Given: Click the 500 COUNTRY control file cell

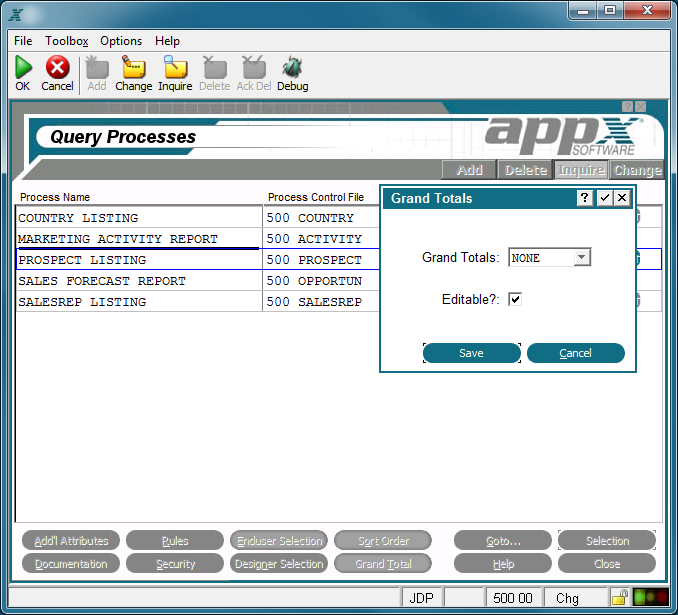Looking at the screenshot, I should point(321,218).
